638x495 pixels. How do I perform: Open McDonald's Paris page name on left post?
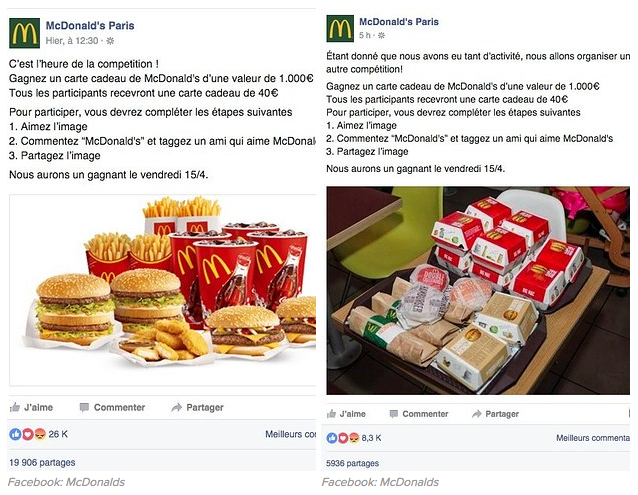(90, 26)
